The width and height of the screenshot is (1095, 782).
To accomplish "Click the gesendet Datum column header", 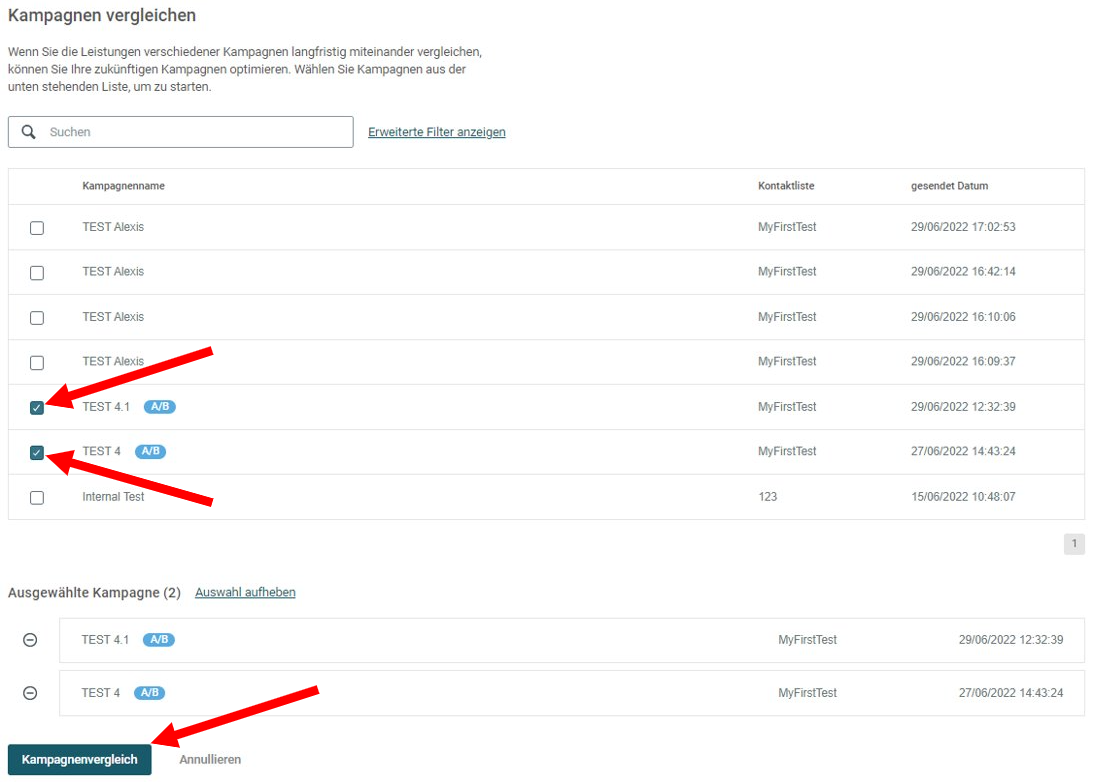I will [x=949, y=186].
